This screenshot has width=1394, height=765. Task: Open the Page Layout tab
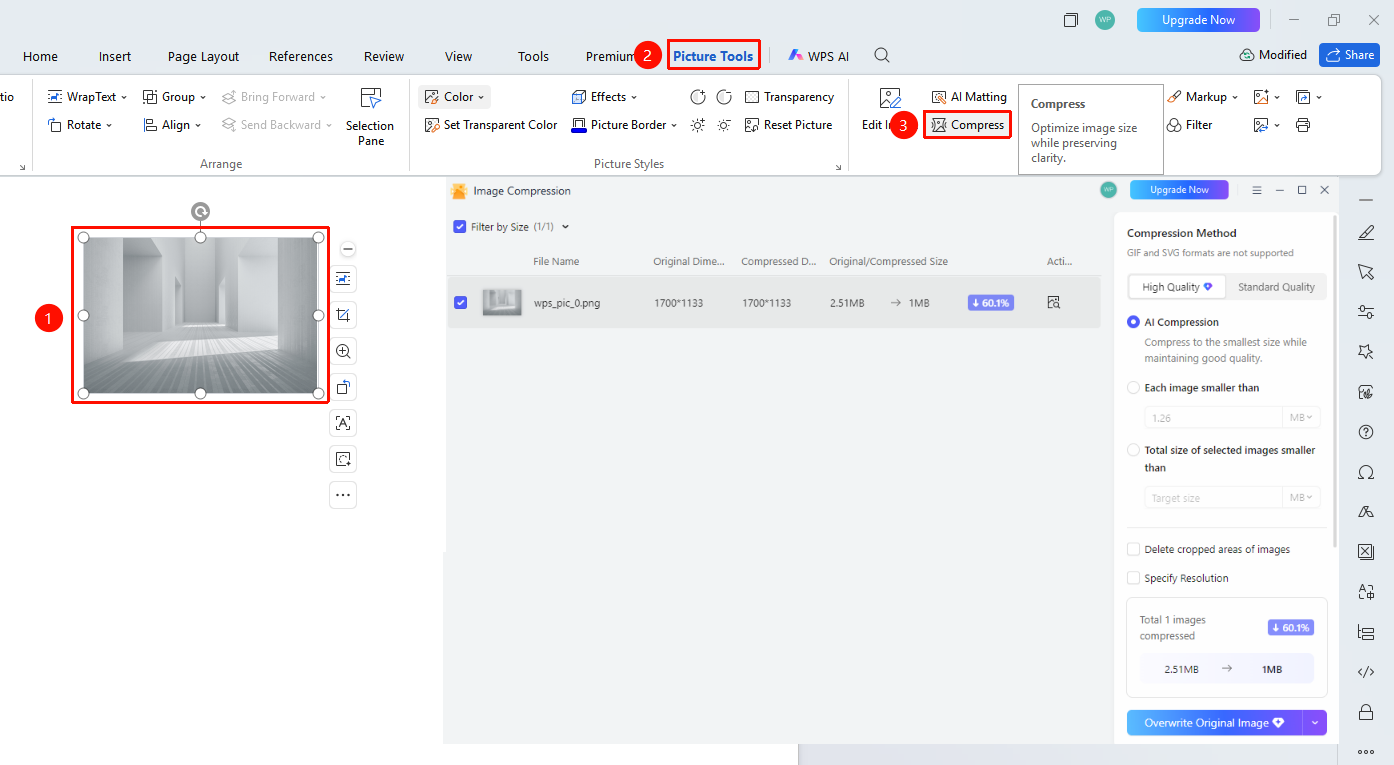pyautogui.click(x=204, y=56)
